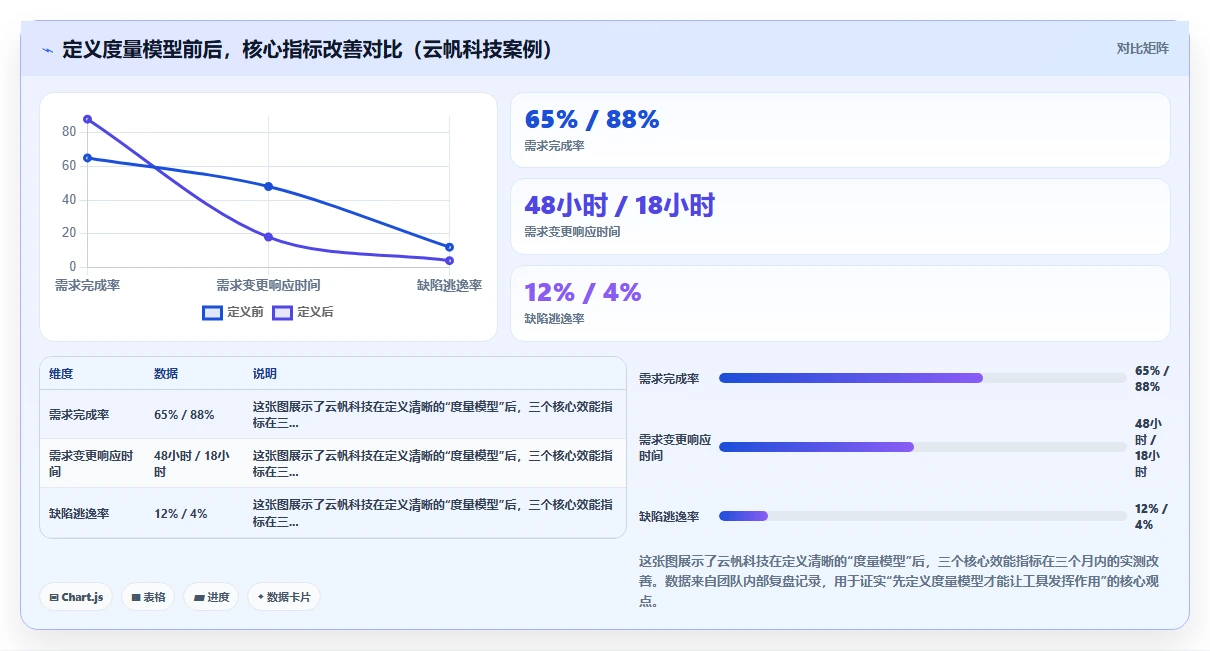The height and width of the screenshot is (651, 1210).
Task: Click the 说明 table column header
Action: click(x=265, y=374)
